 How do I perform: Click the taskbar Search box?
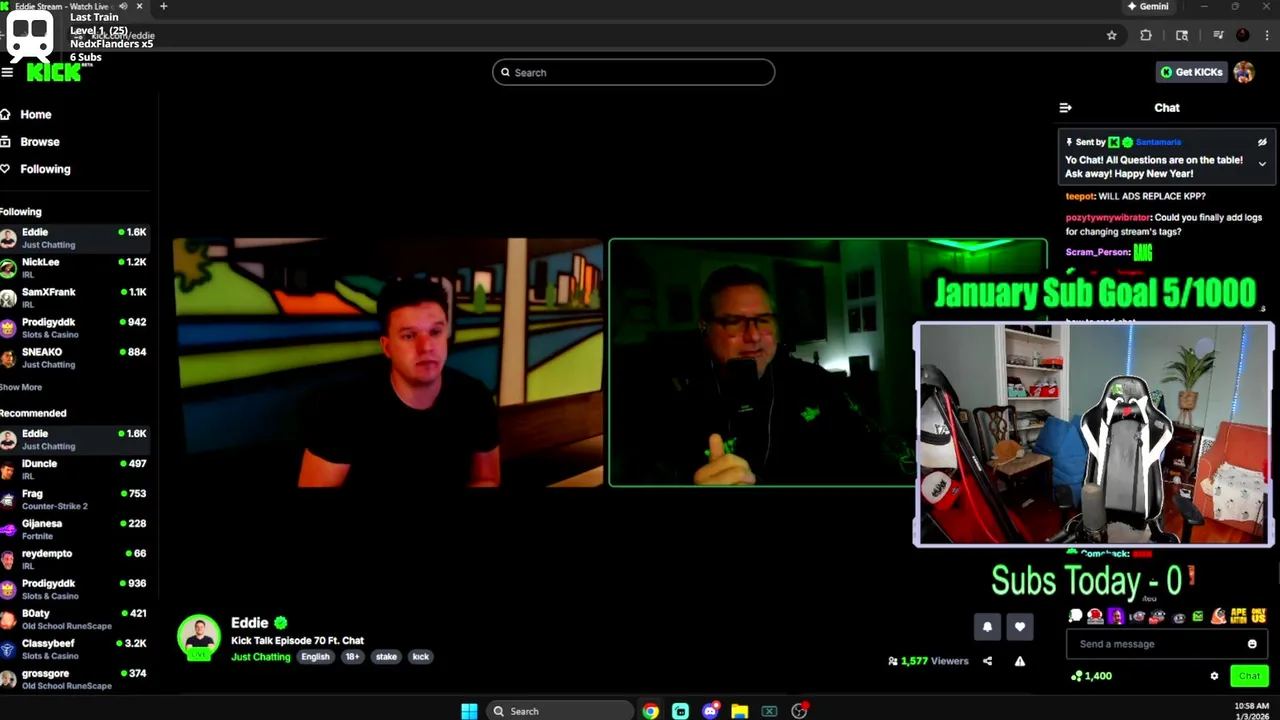[559, 711]
